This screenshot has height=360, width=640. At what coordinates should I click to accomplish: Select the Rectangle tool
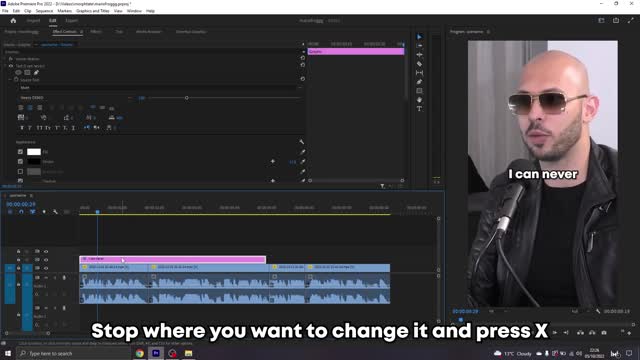[x=419, y=91]
